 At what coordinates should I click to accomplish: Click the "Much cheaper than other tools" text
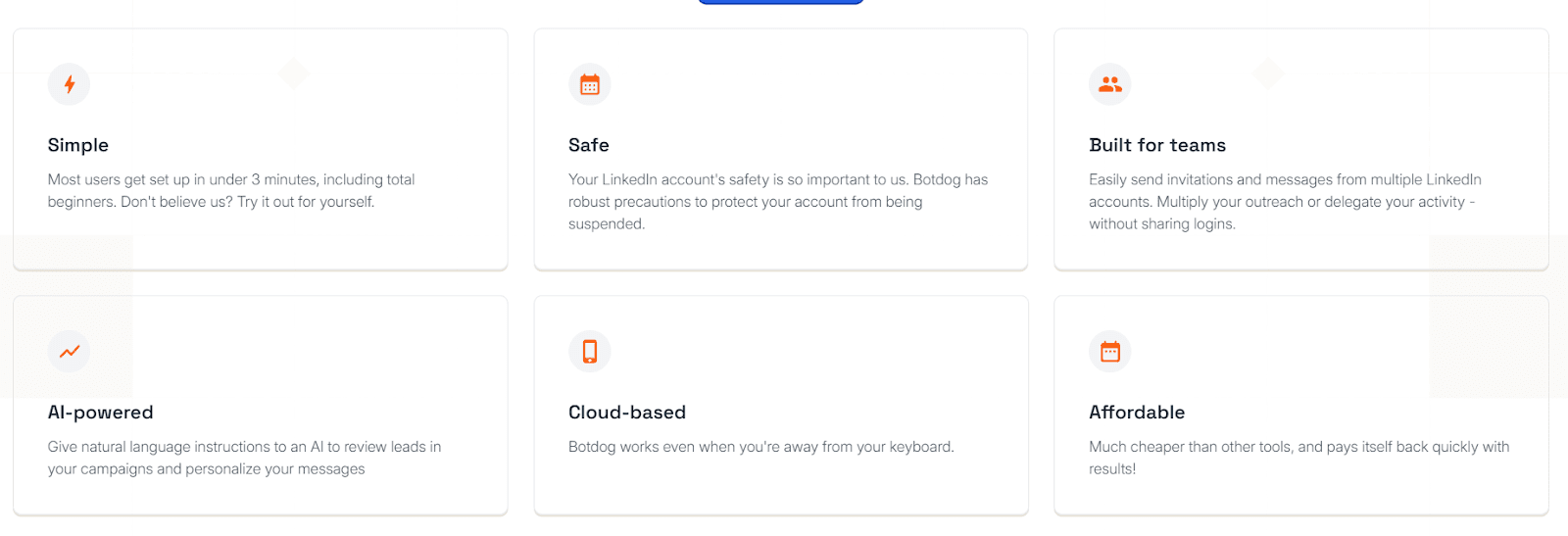pos(1298,458)
